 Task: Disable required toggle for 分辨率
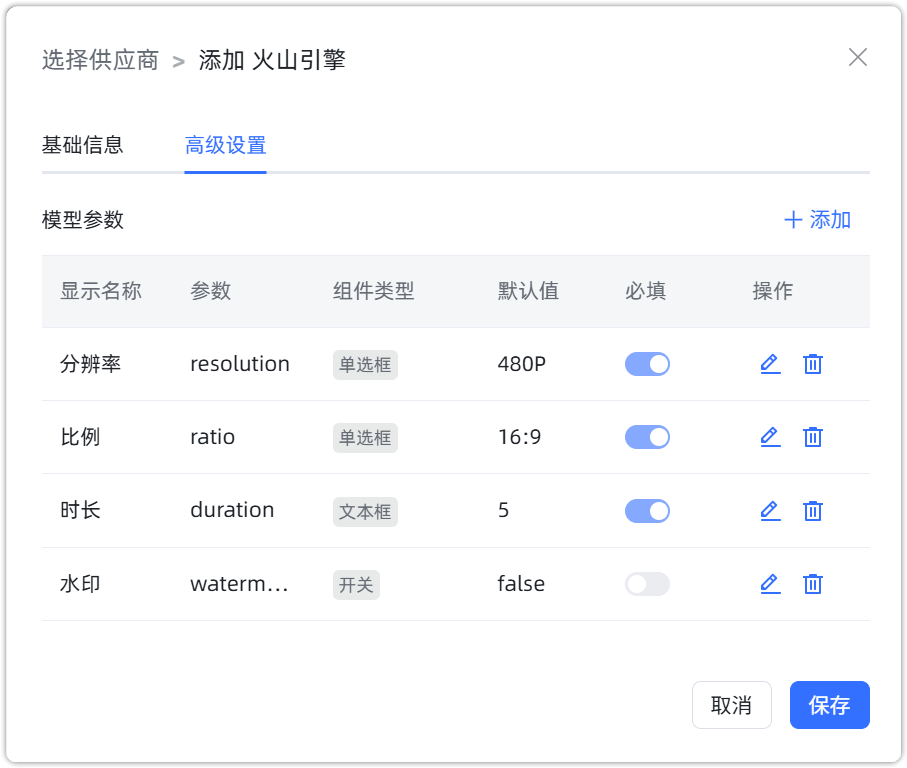(647, 364)
